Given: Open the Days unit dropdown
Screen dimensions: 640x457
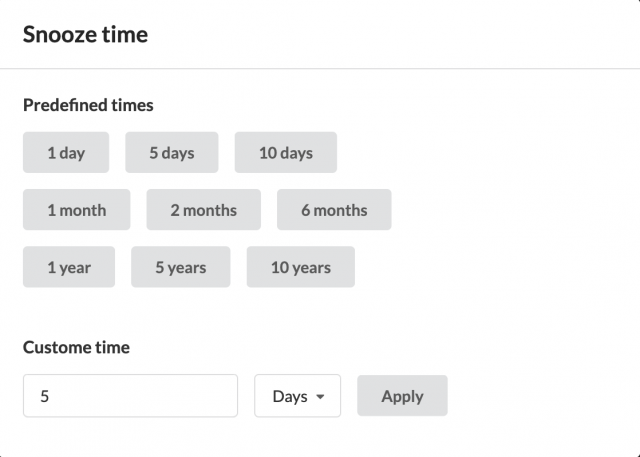Looking at the screenshot, I should (298, 396).
